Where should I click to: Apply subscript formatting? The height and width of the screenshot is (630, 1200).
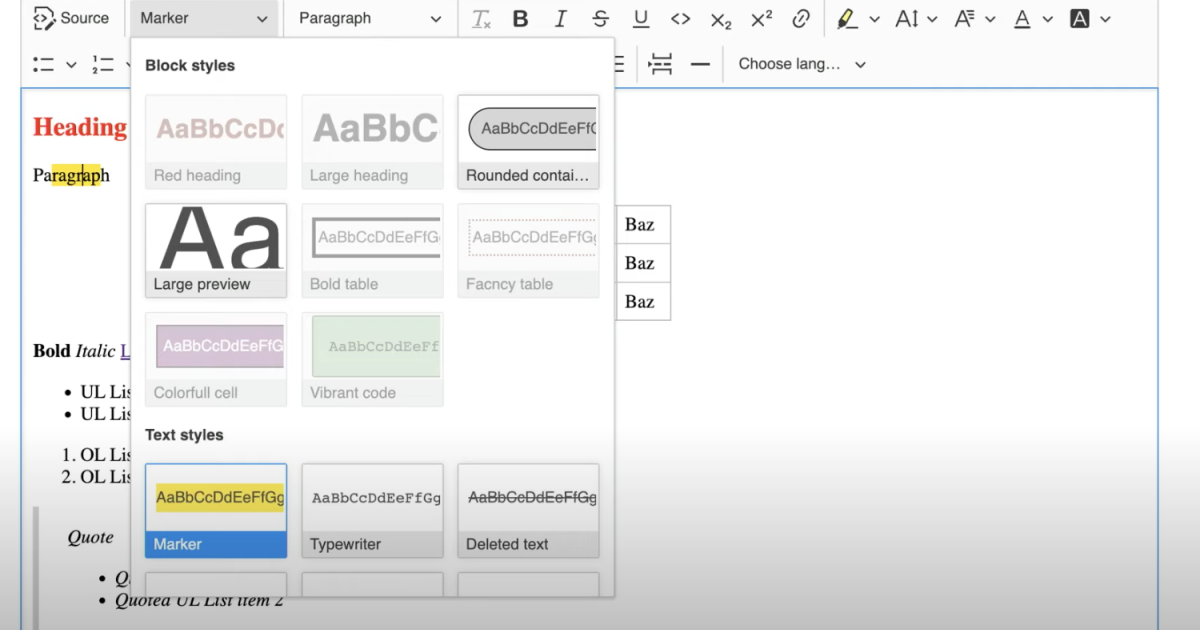click(721, 19)
